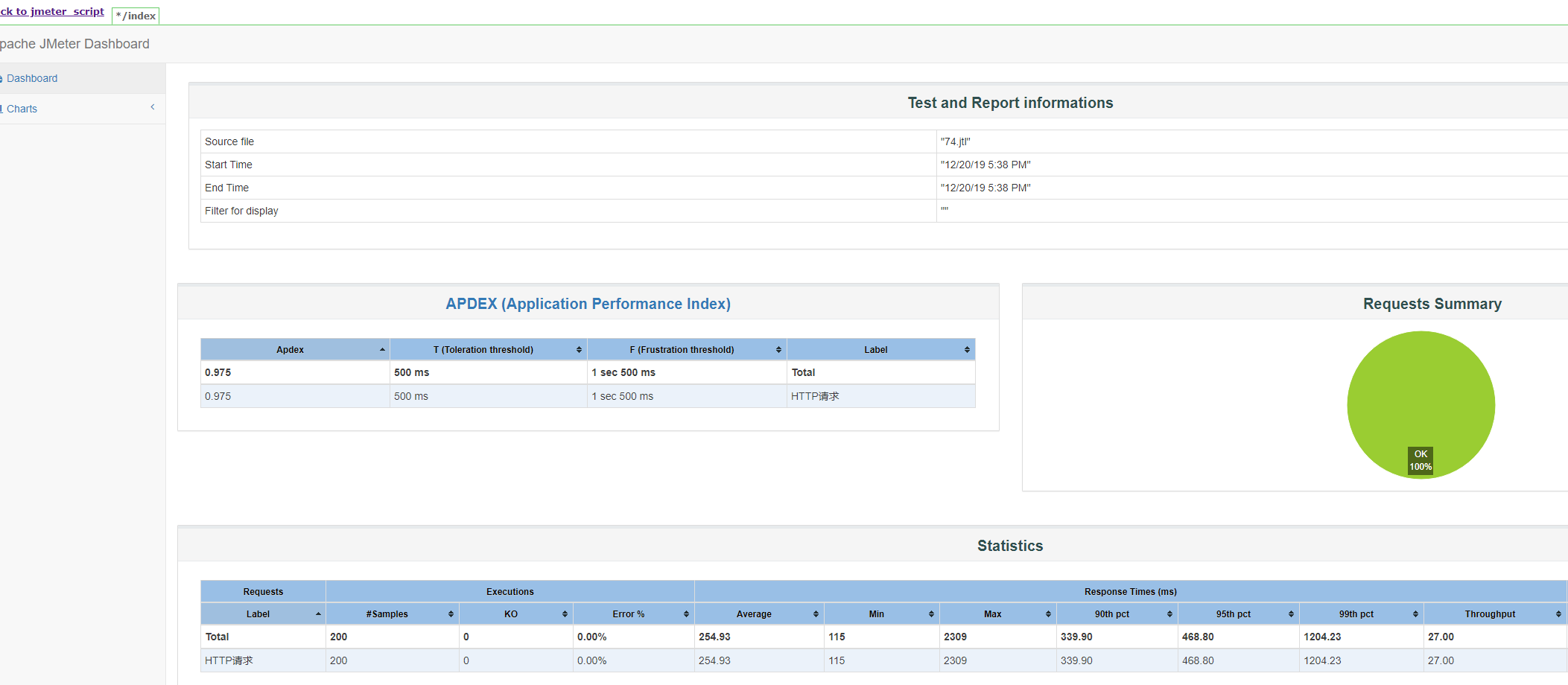Sort by T (Toleration threshold) column
The image size is (1568, 685).
(489, 349)
